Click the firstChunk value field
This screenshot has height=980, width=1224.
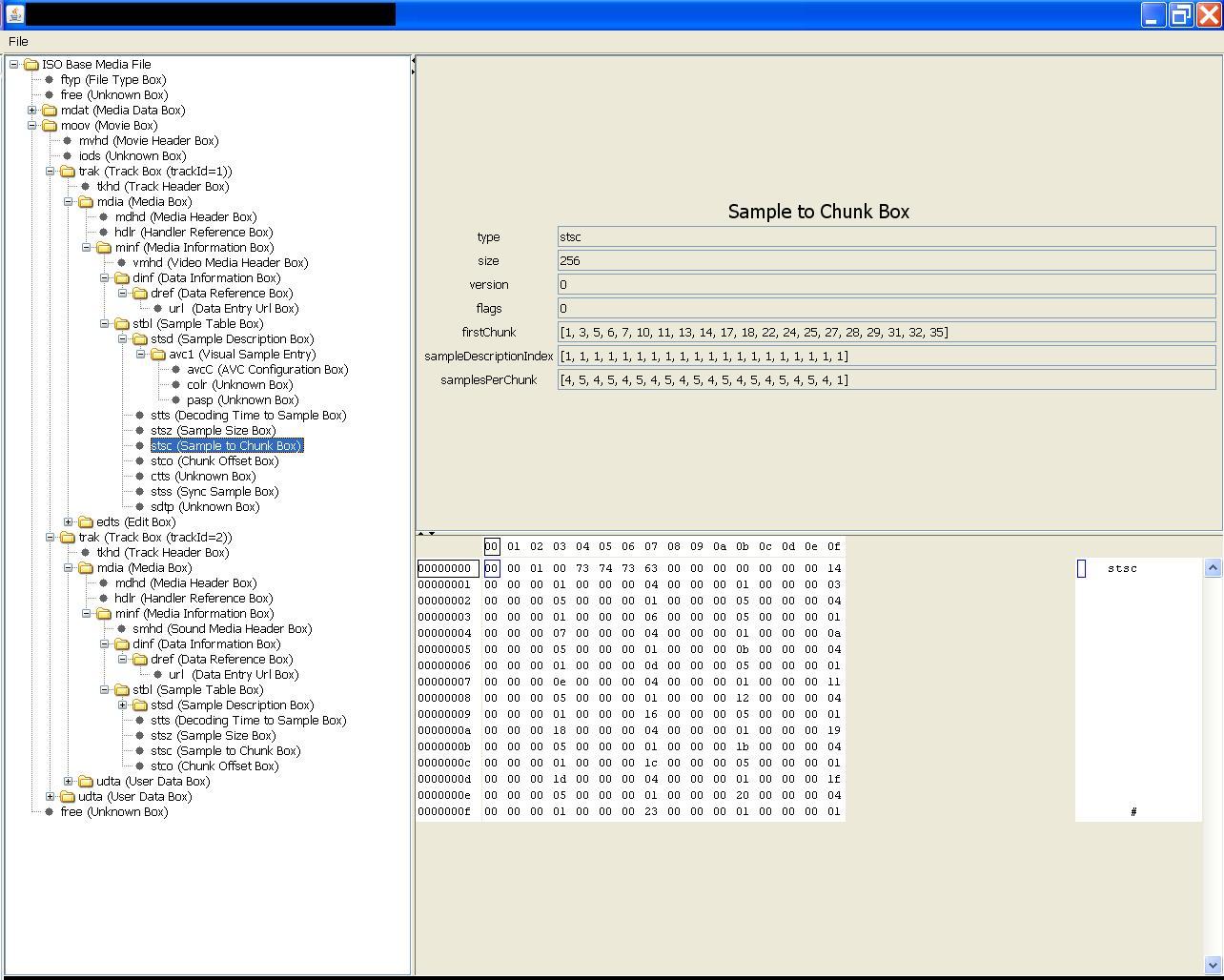tap(887, 332)
